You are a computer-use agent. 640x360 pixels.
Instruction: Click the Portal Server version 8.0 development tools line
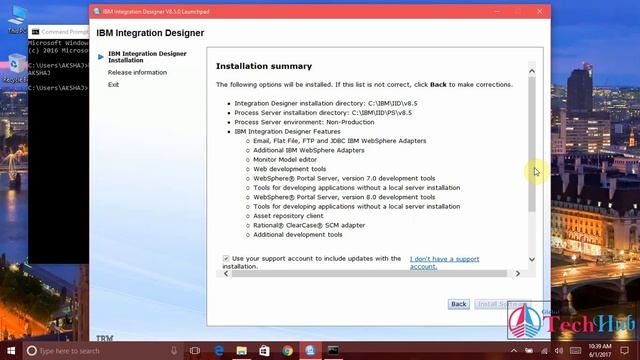click(x=344, y=197)
